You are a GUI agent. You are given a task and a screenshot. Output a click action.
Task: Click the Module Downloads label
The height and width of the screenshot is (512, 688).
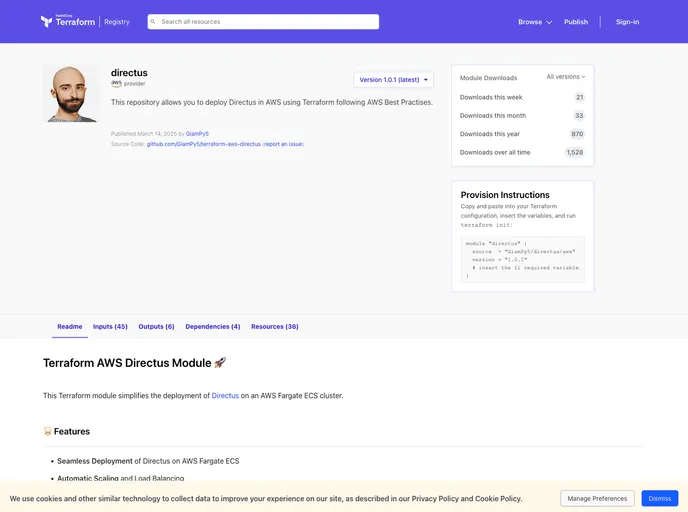point(488,78)
